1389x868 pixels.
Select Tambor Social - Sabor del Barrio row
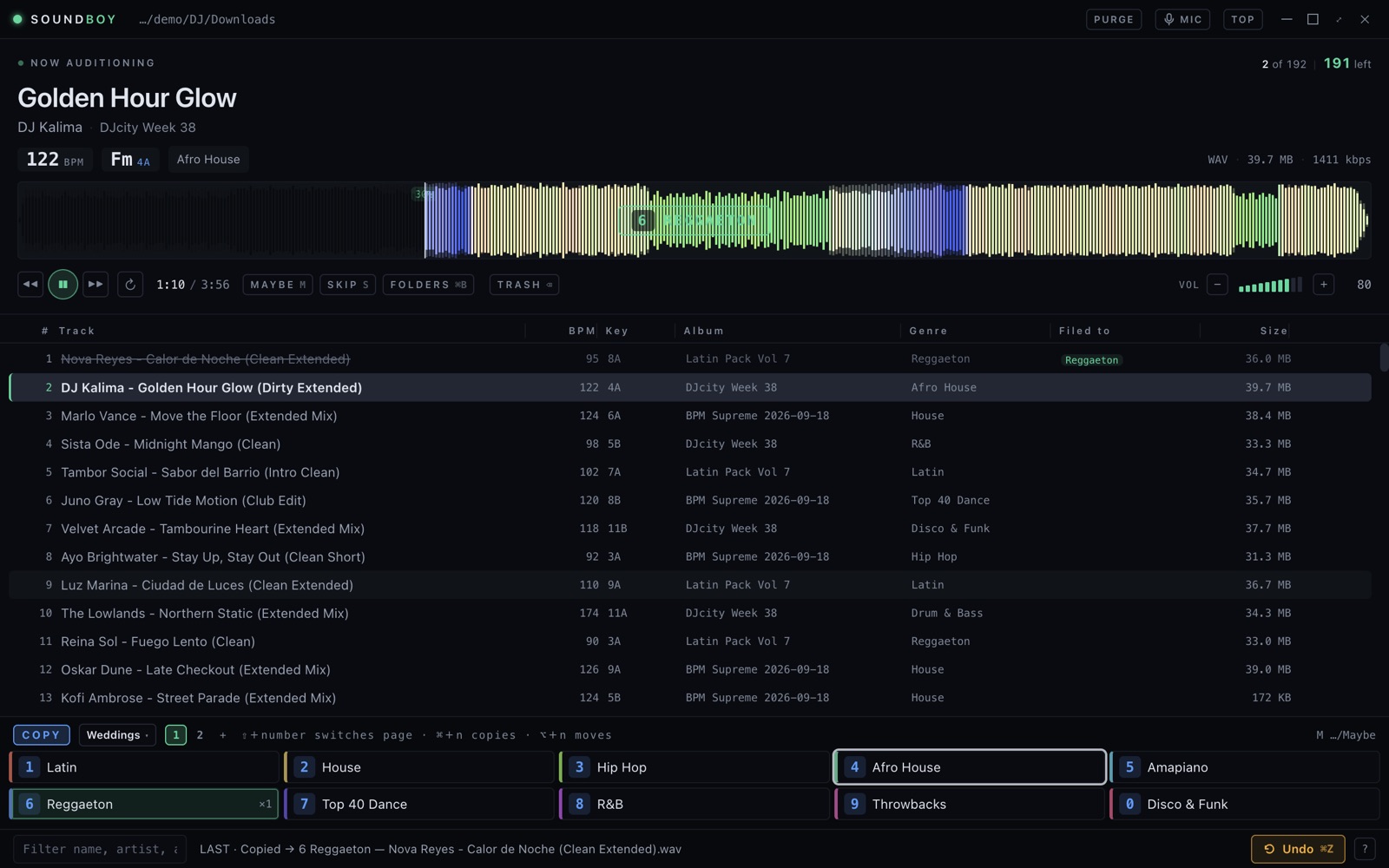point(690,472)
